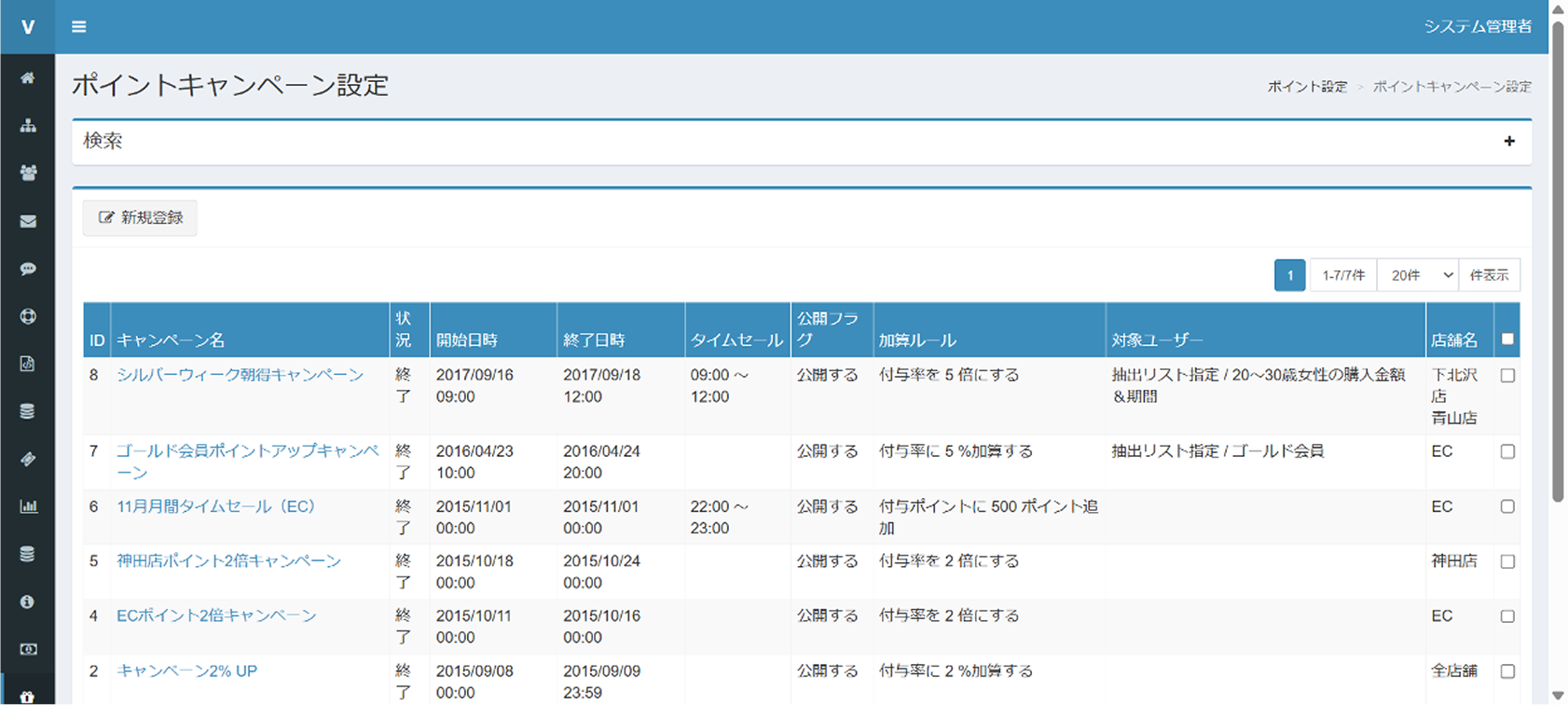Go to page 1 in pagination
This screenshot has height=705, width=1568.
coord(1289,275)
